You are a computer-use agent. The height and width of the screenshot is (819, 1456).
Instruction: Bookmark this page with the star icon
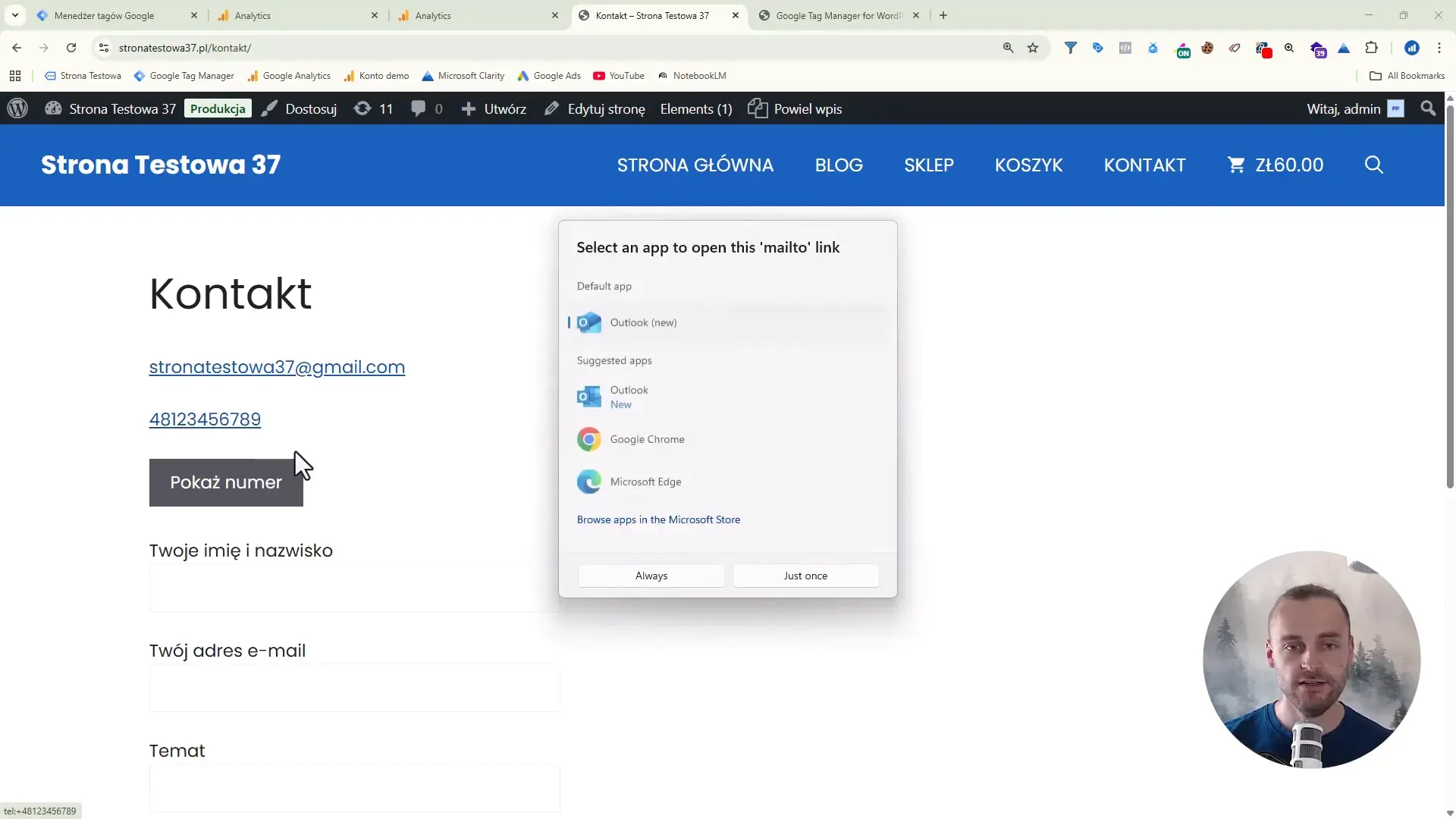(1033, 48)
